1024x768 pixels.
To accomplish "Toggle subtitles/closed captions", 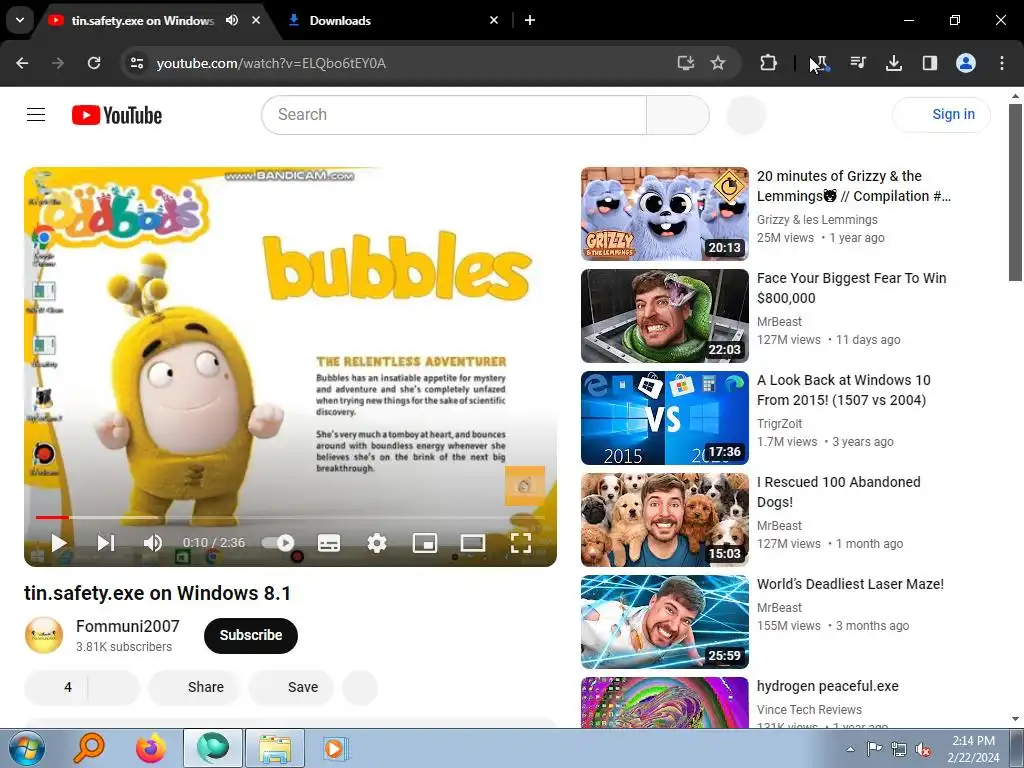I will point(328,543).
